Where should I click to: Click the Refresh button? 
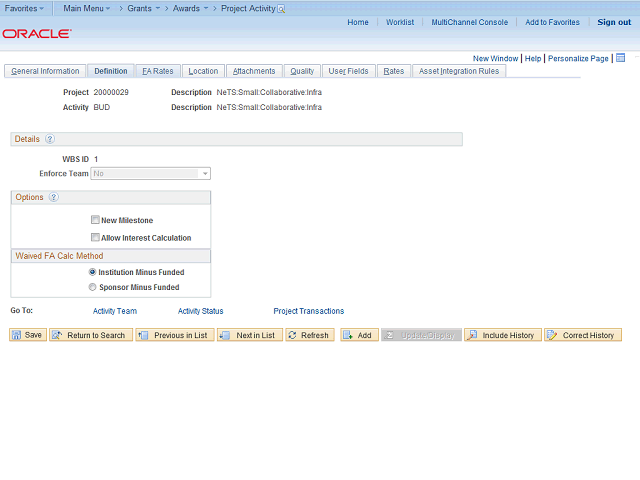point(310,335)
